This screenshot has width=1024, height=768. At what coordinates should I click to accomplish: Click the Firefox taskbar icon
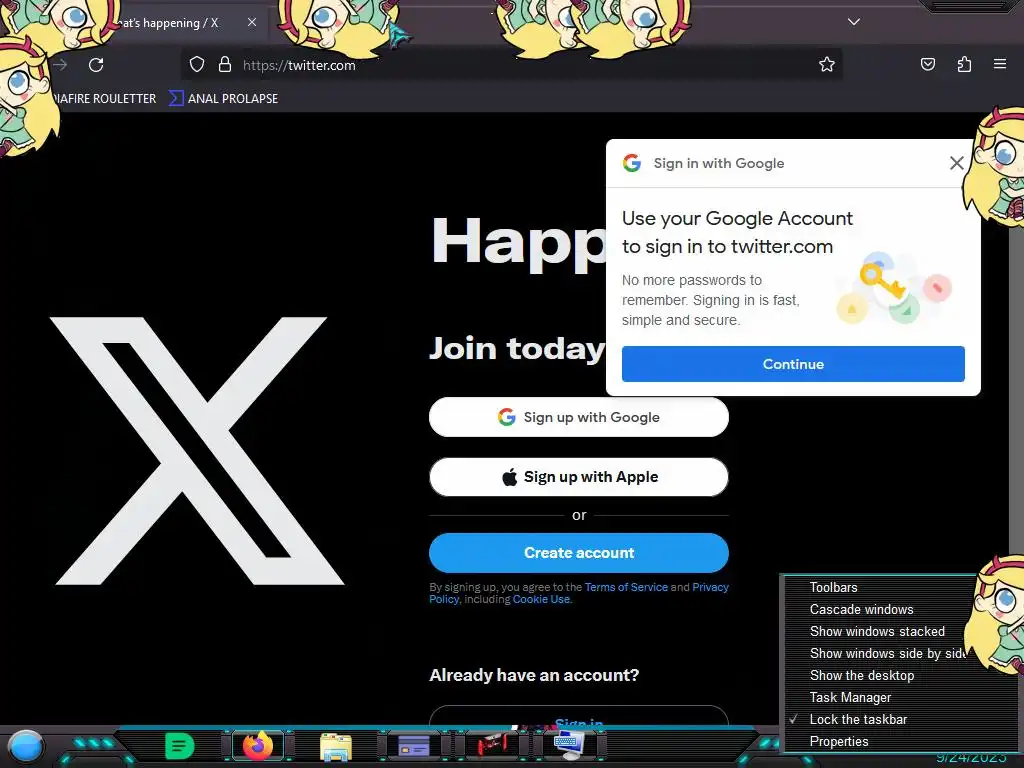(x=258, y=745)
